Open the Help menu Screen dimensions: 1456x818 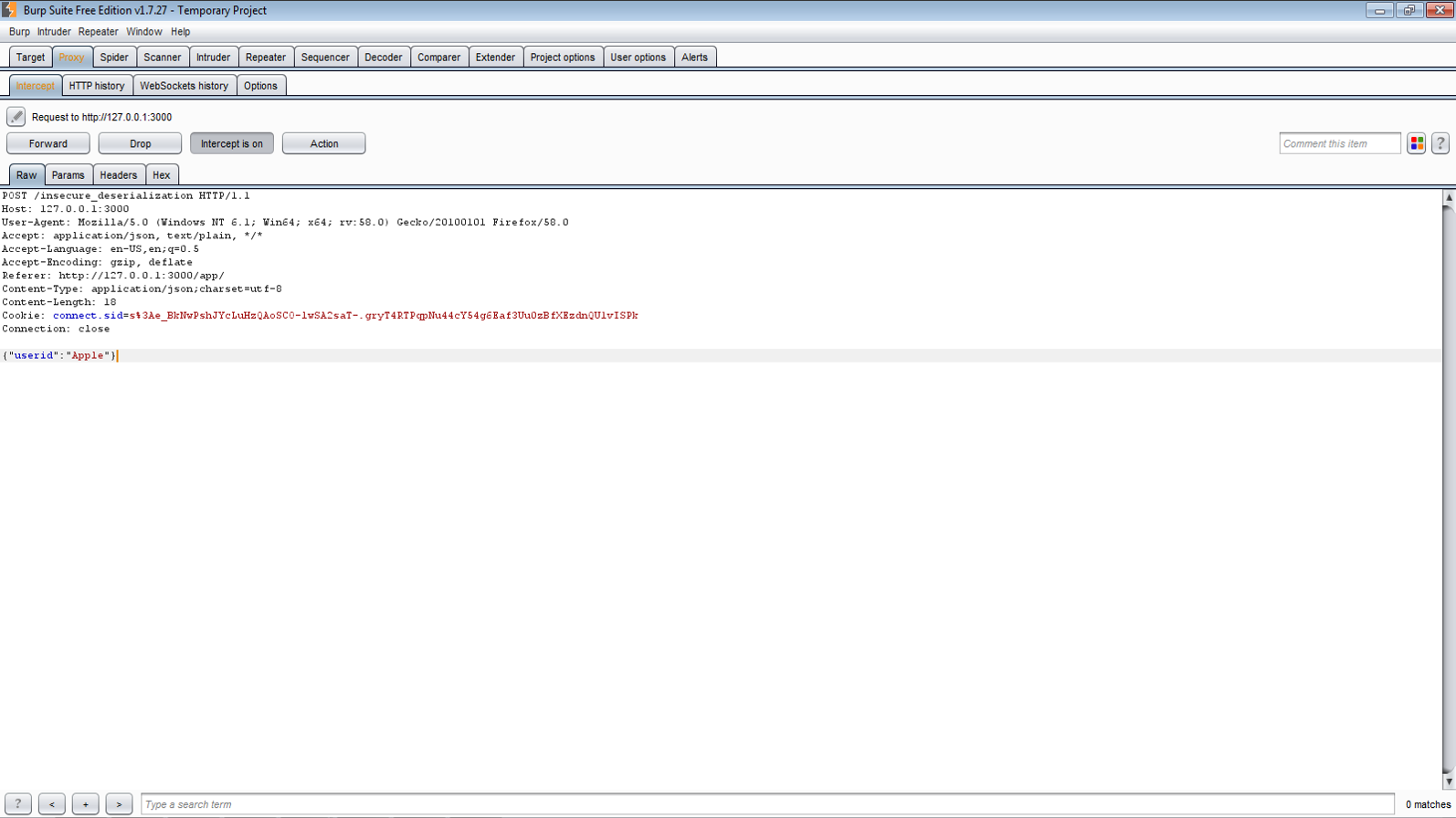click(x=180, y=32)
